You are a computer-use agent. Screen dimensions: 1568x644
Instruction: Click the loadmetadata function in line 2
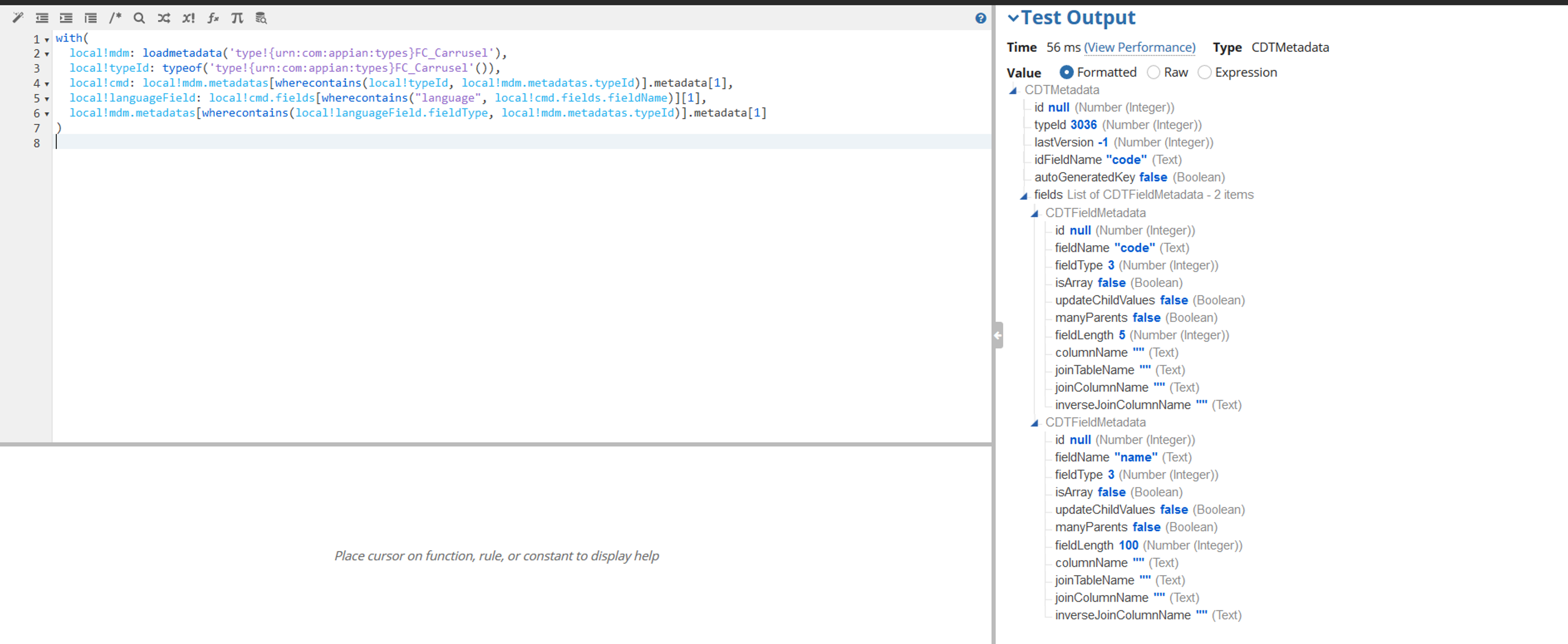[x=182, y=53]
